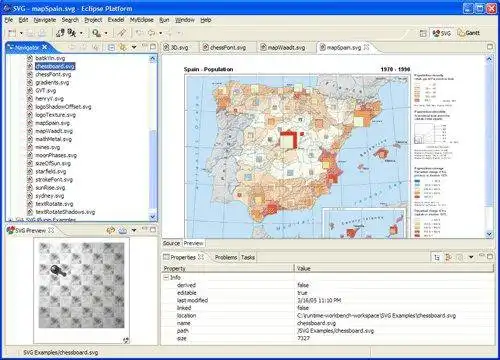
Task: Switch to the Preview editor tab
Action: click(193, 243)
